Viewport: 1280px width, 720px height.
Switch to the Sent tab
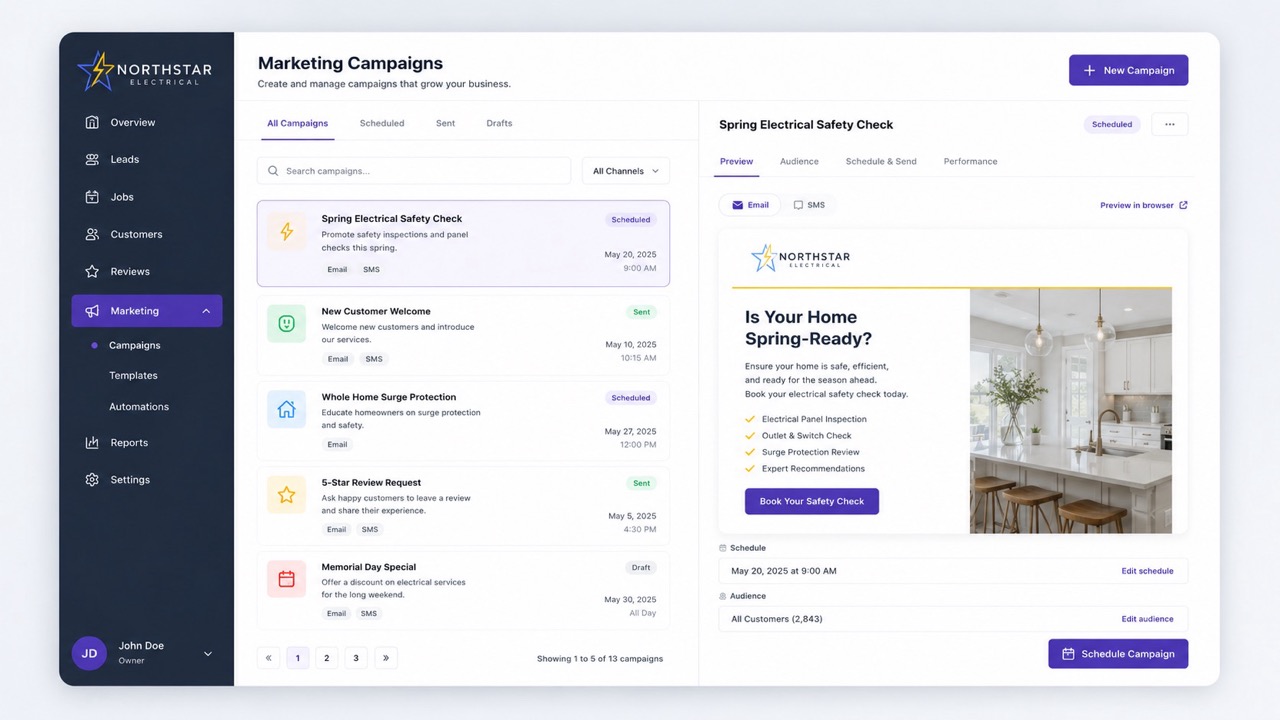pos(445,123)
